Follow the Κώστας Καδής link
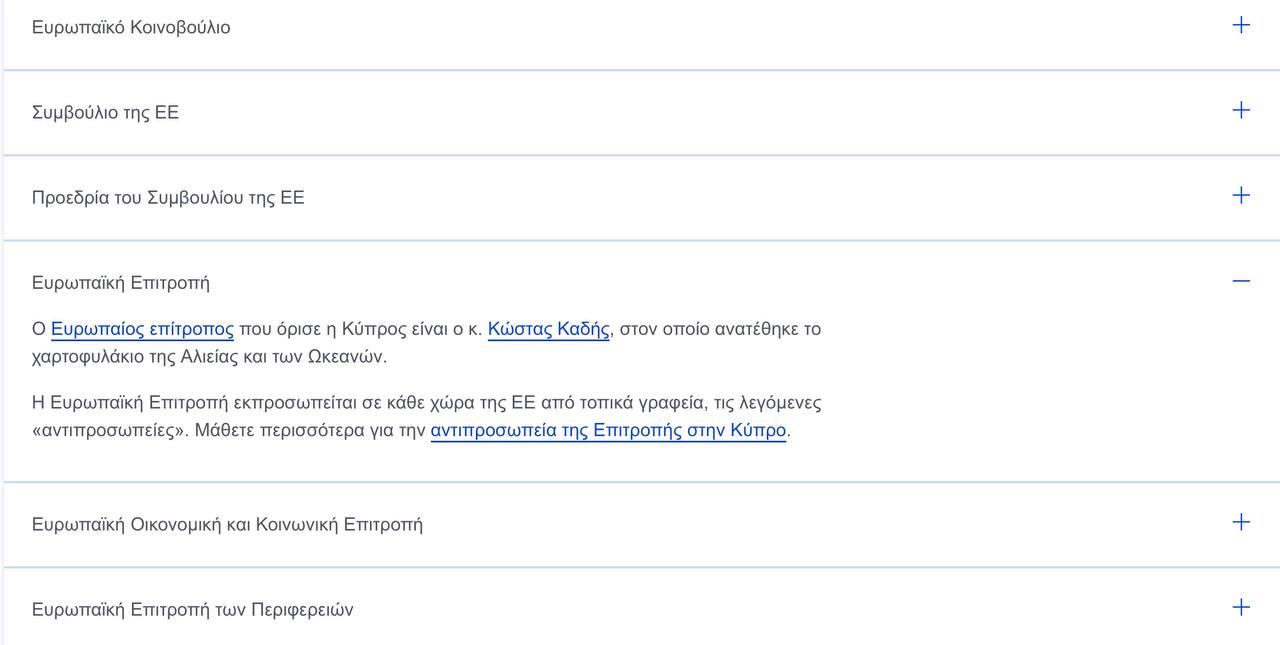This screenshot has height=645, width=1280. point(548,329)
